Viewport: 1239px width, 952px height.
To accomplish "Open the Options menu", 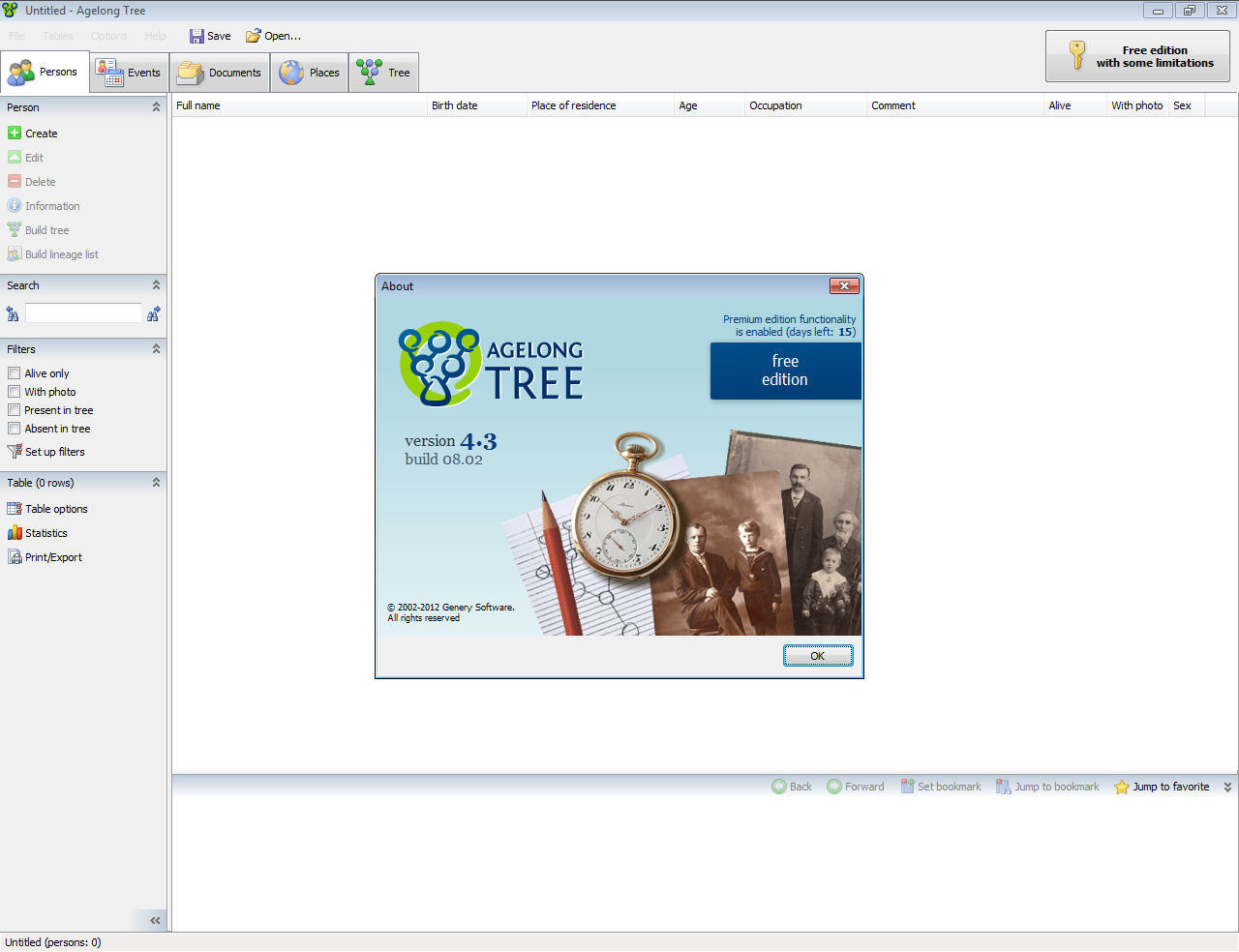I will click(x=109, y=36).
